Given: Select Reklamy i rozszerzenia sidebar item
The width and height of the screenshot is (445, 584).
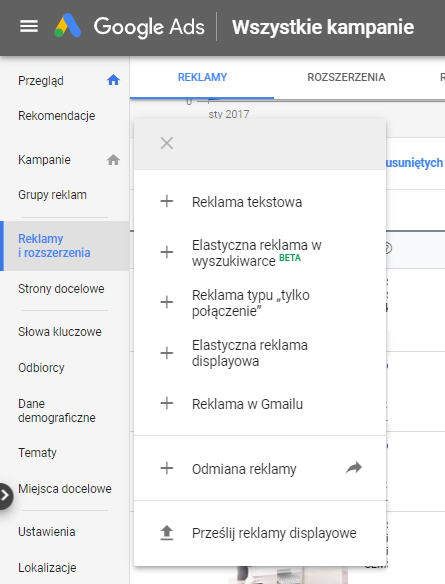Looking at the screenshot, I should pyautogui.click(x=64, y=246).
